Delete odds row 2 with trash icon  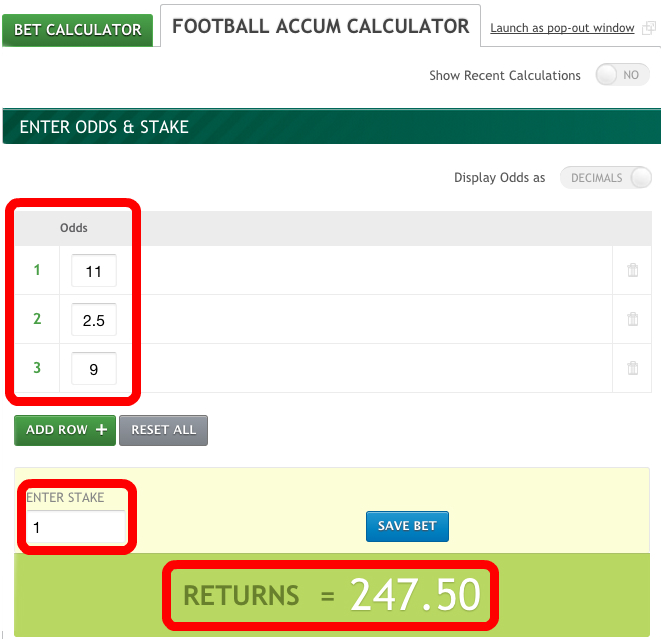[632, 319]
